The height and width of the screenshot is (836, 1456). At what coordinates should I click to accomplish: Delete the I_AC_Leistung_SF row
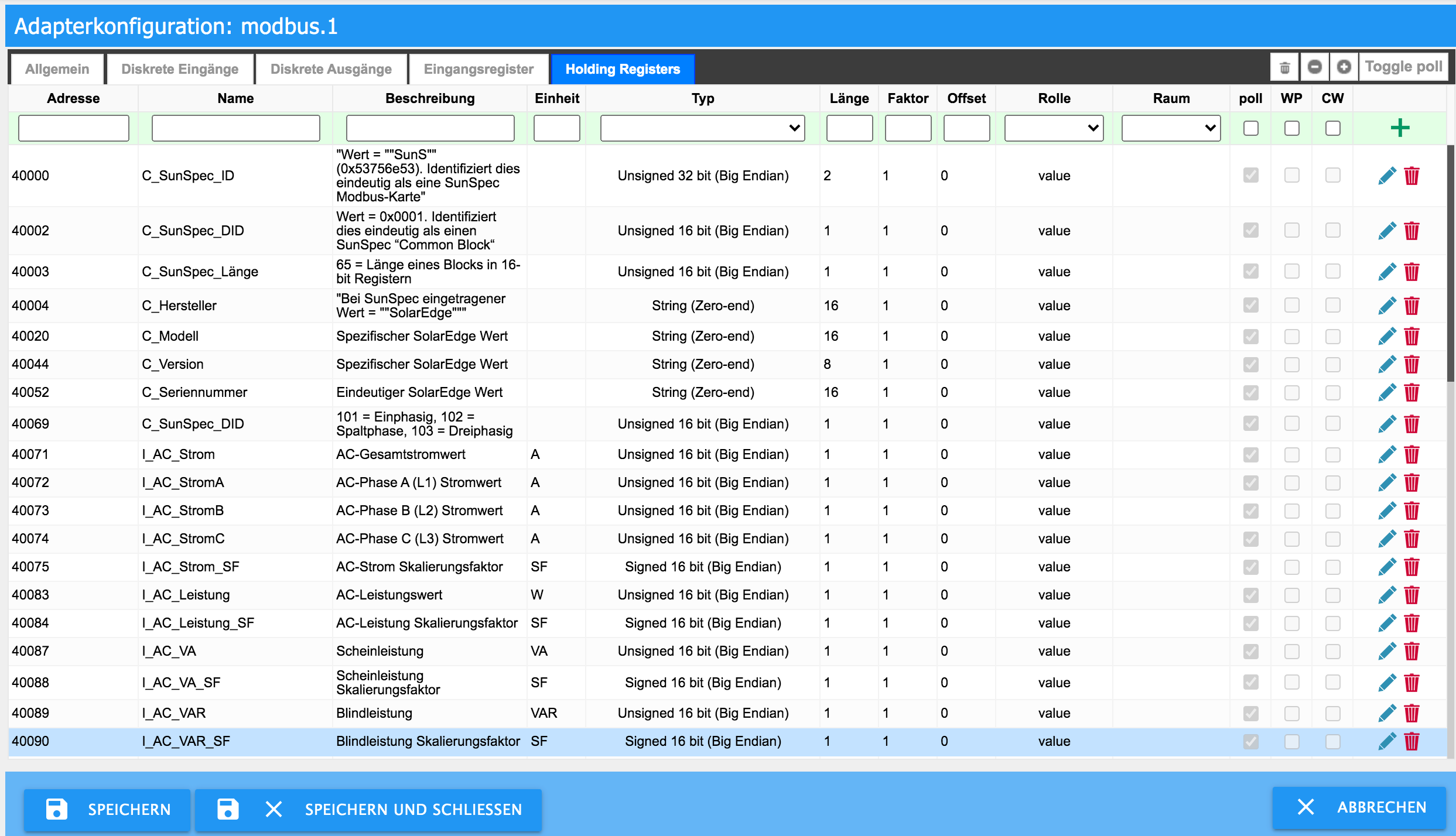[1411, 623]
